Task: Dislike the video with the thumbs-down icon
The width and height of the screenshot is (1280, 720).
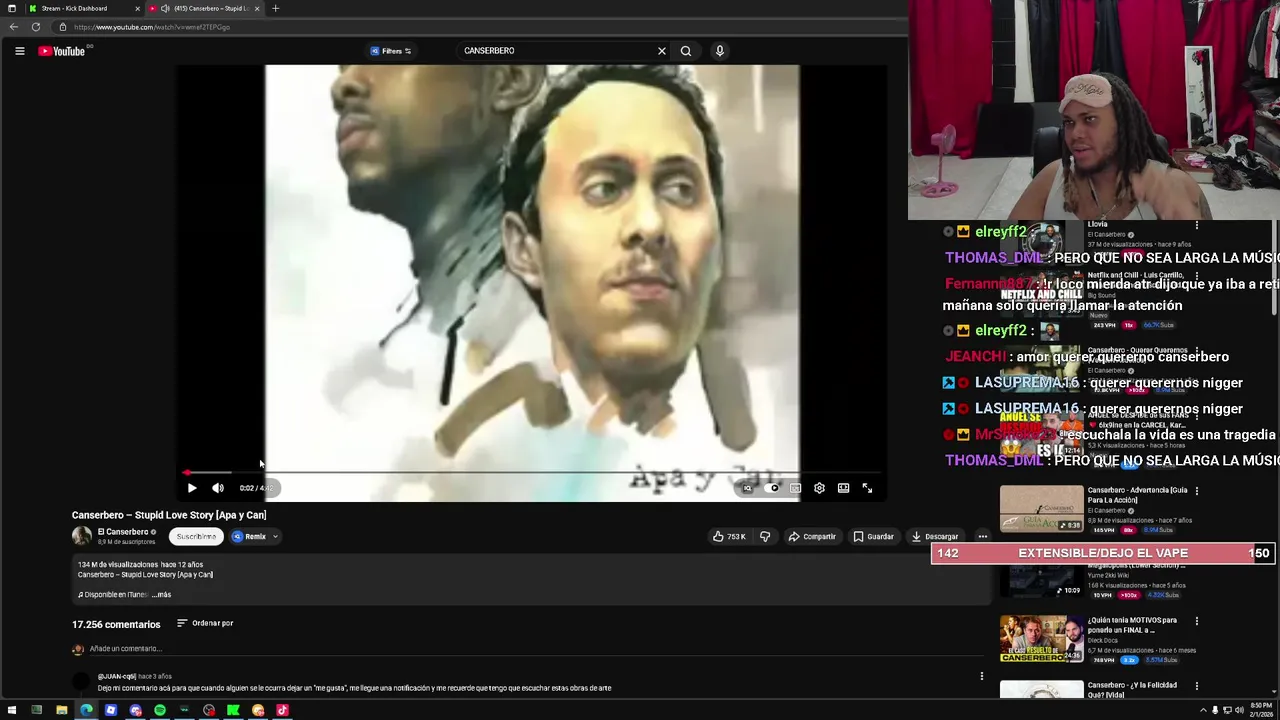Action: (x=765, y=537)
